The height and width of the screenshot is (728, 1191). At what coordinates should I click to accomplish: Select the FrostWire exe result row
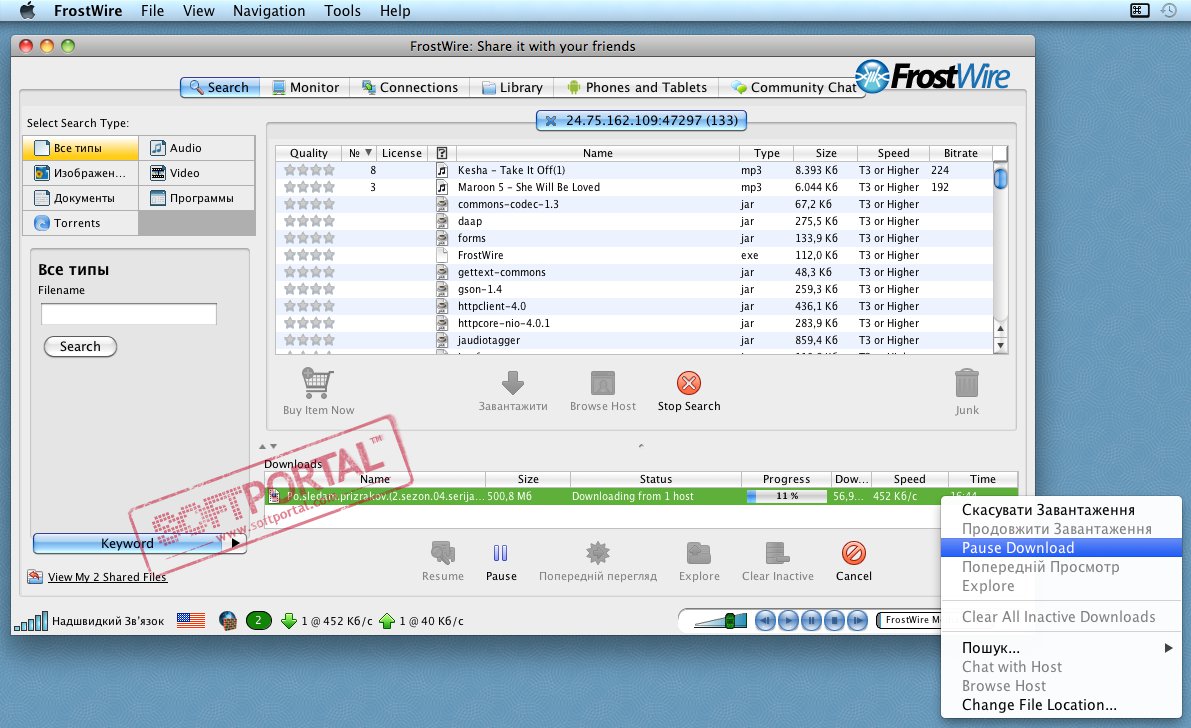point(634,255)
